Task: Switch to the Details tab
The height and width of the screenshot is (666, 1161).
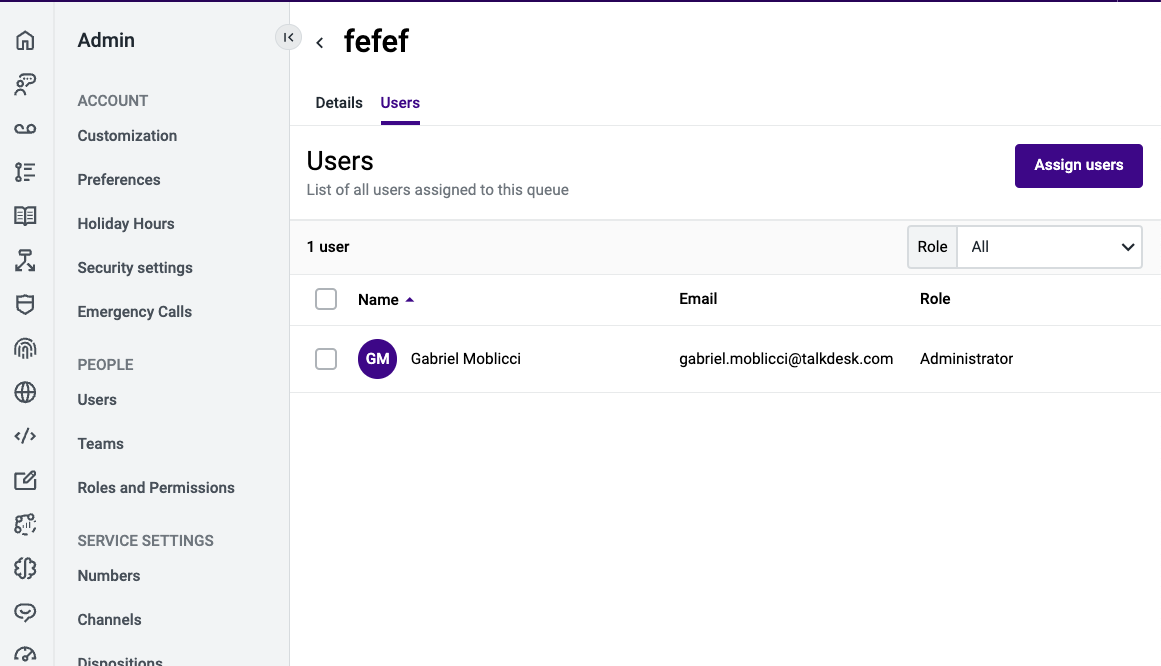Action: point(339,103)
